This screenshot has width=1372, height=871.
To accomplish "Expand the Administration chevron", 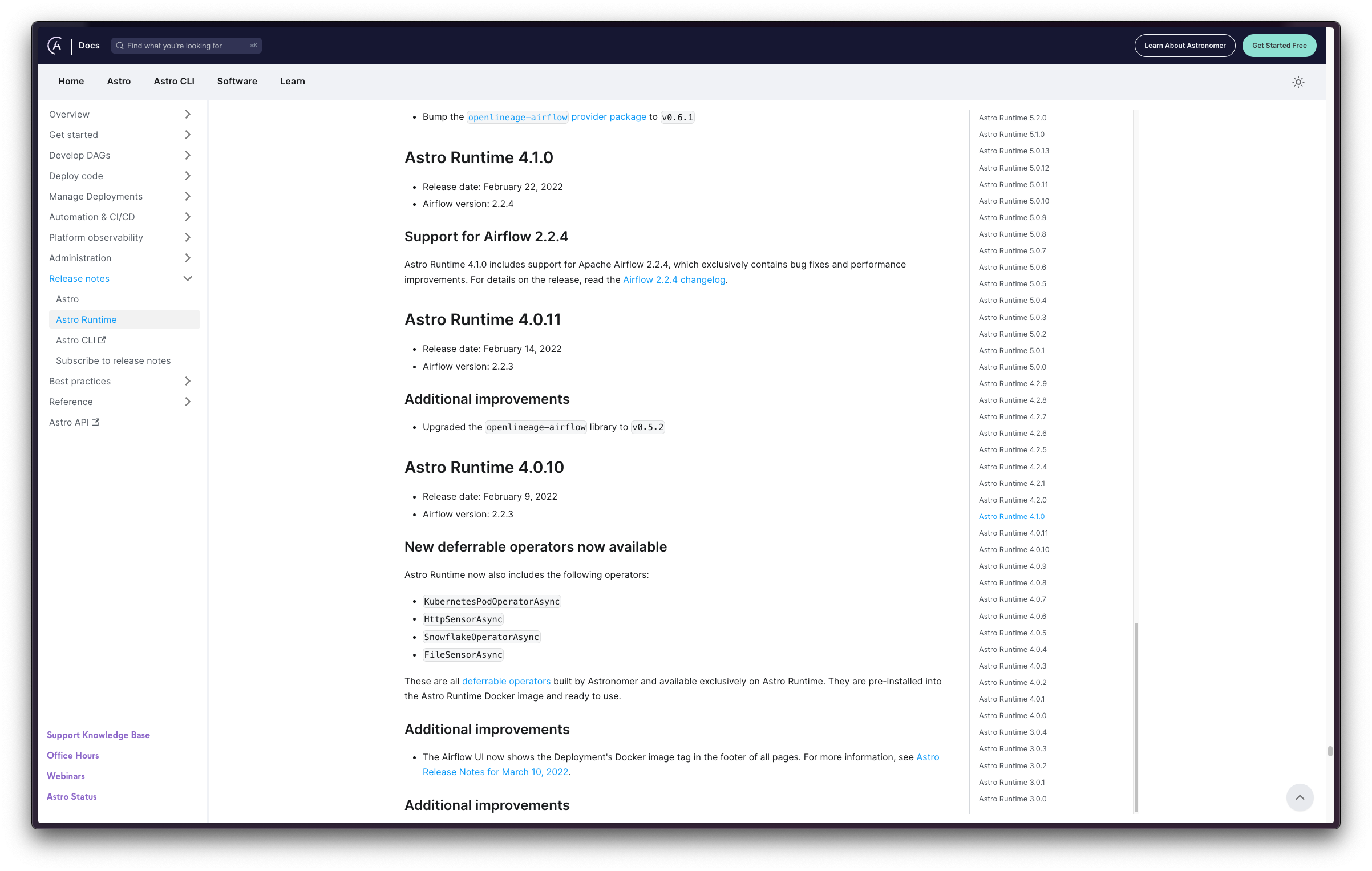I will pyautogui.click(x=188, y=258).
